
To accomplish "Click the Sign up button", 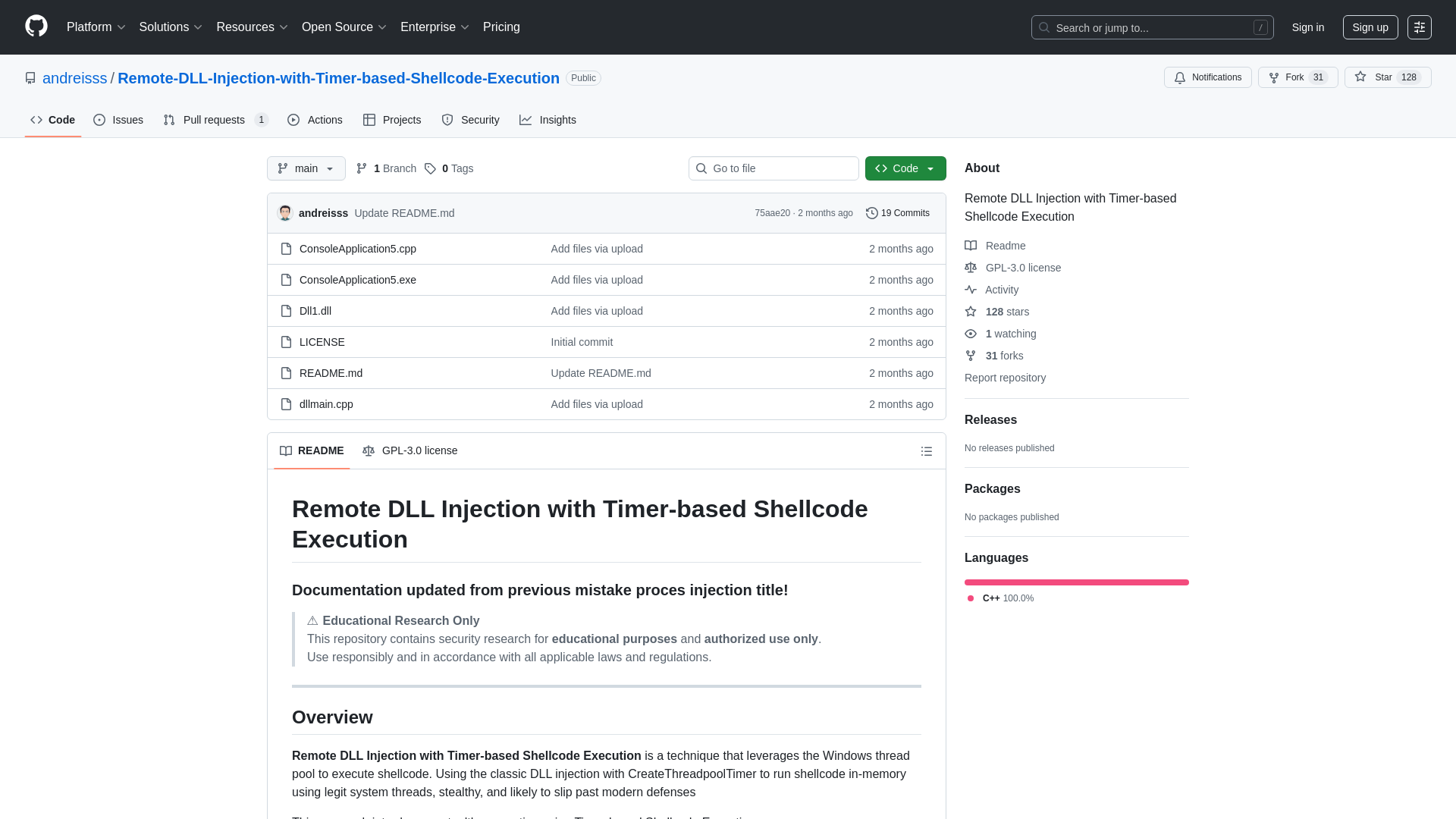I will click(1370, 27).
